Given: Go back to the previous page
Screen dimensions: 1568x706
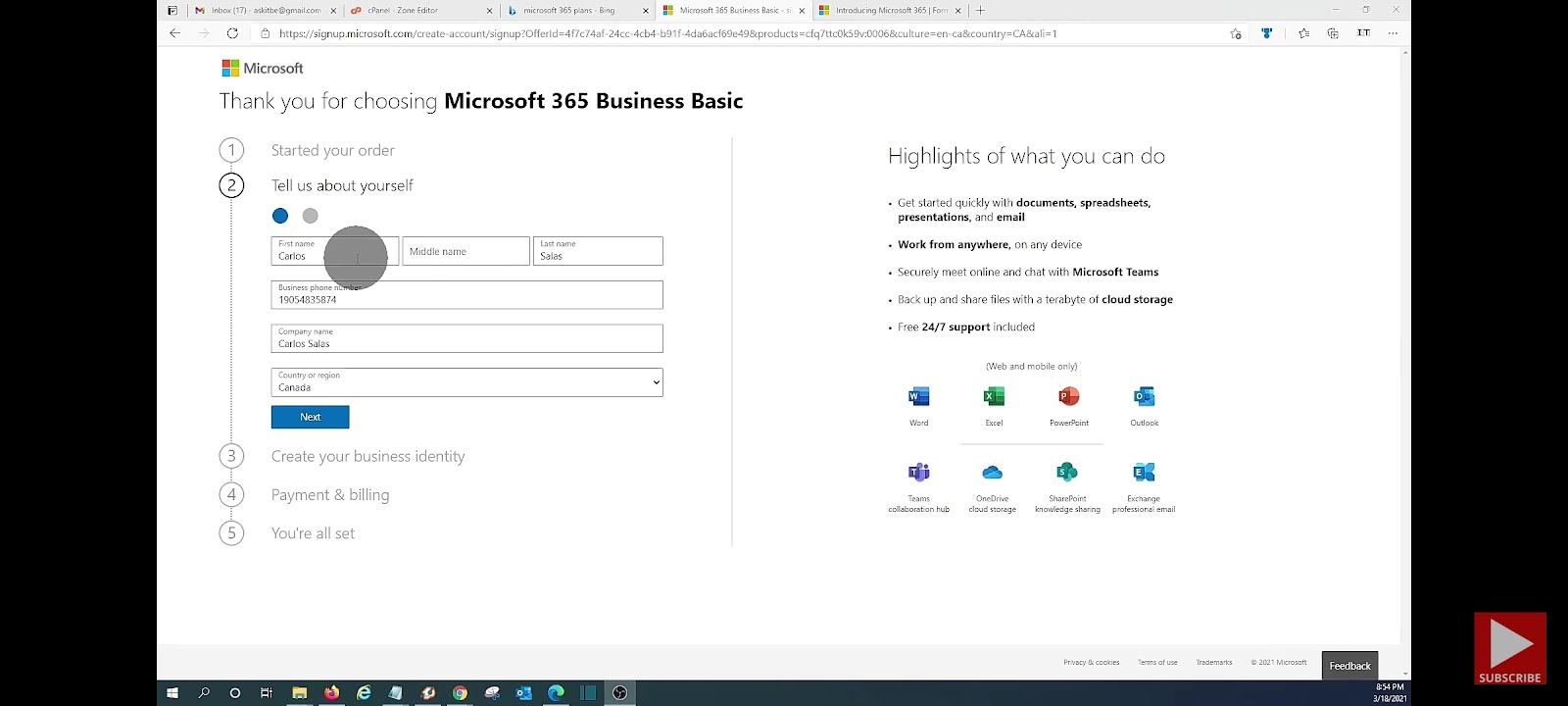Looking at the screenshot, I should click(x=174, y=33).
